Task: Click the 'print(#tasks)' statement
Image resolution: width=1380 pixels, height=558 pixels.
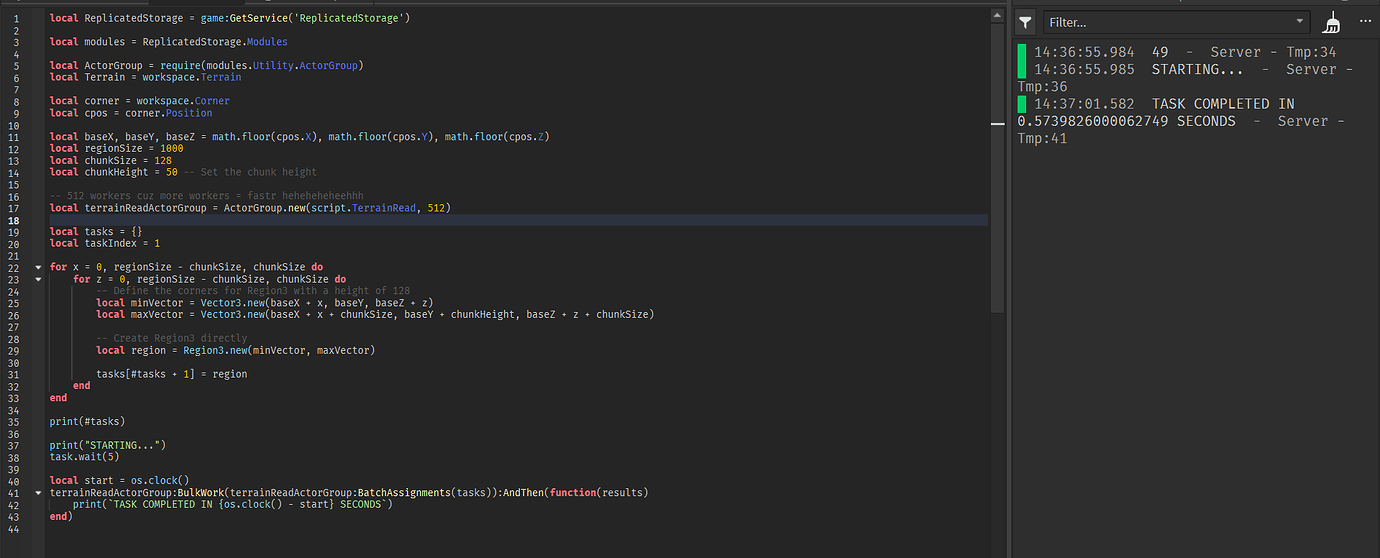Action: pyautogui.click(x=87, y=421)
